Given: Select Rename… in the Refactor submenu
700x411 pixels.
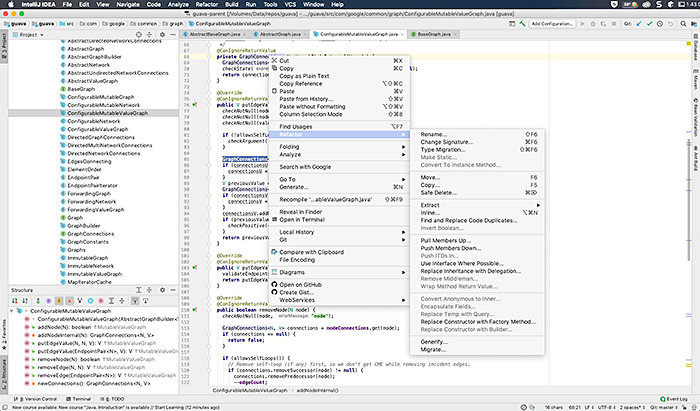Looking at the screenshot, I should (x=434, y=134).
